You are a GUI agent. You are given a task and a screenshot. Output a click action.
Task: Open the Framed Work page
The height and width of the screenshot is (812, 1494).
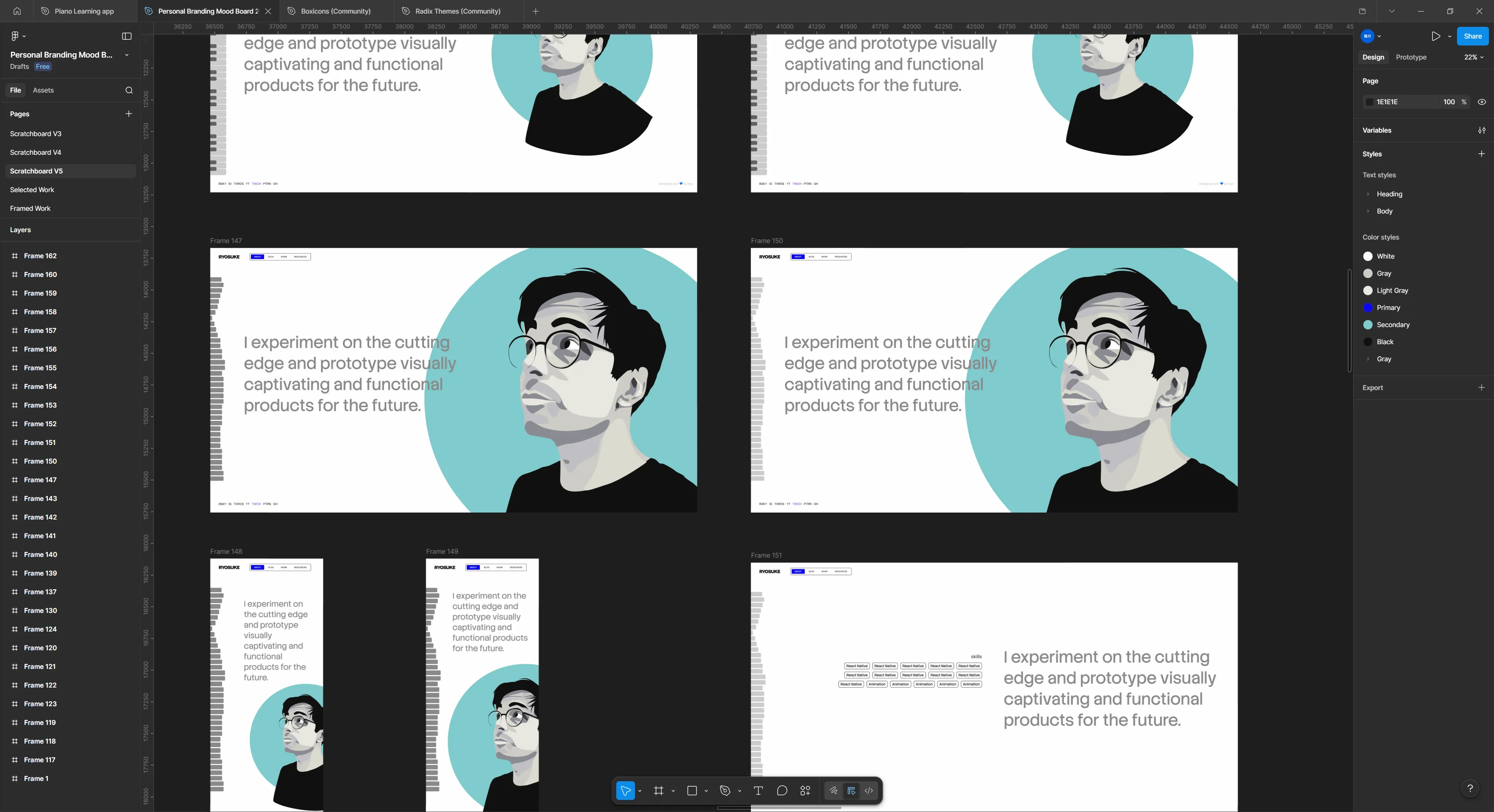30,208
